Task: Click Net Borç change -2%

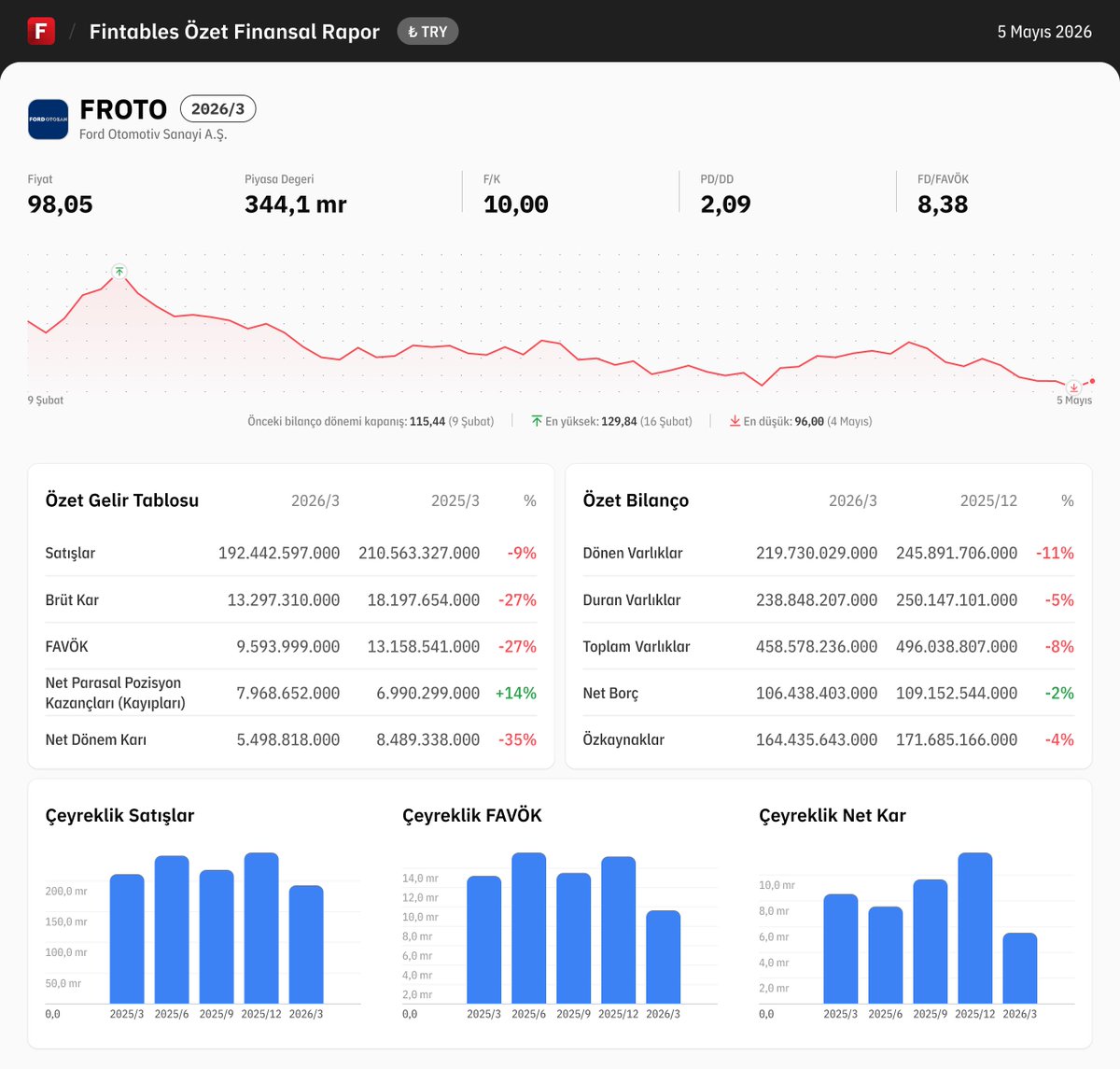Action: pos(1059,693)
